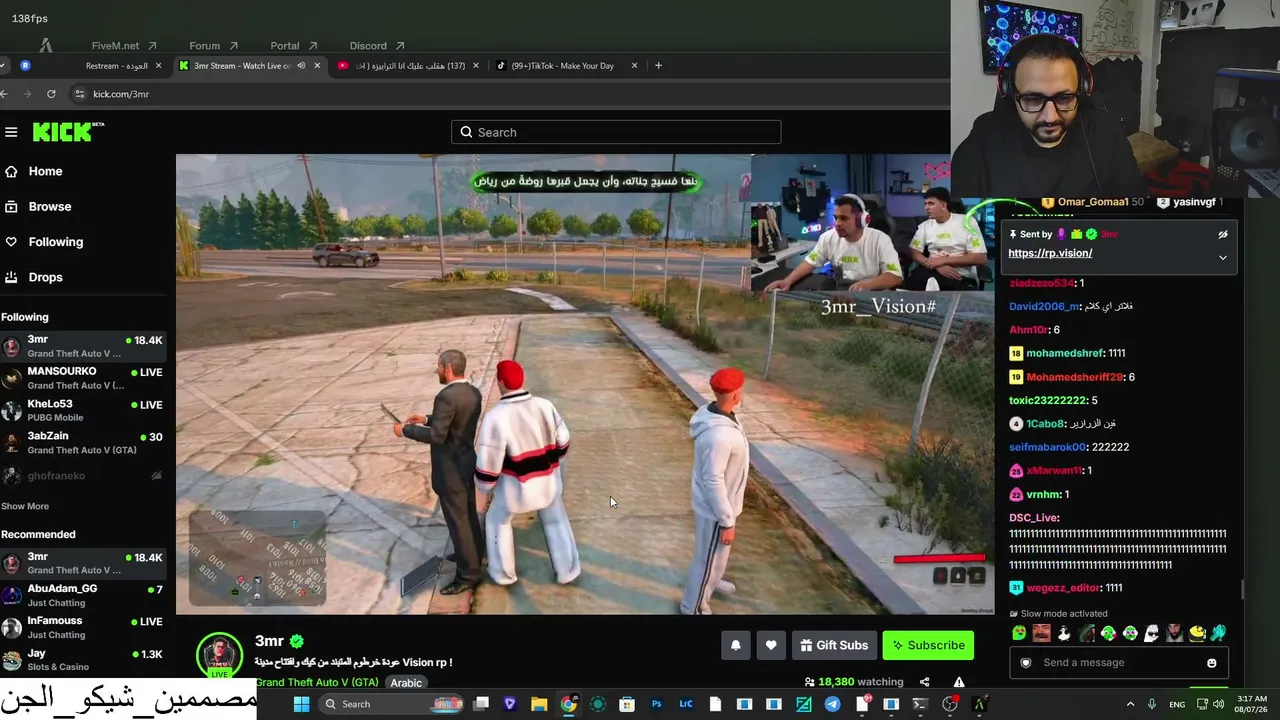This screenshot has width=1280, height=720.
Task: Open the Grand Theft Auto V category link
Action: click(317, 682)
